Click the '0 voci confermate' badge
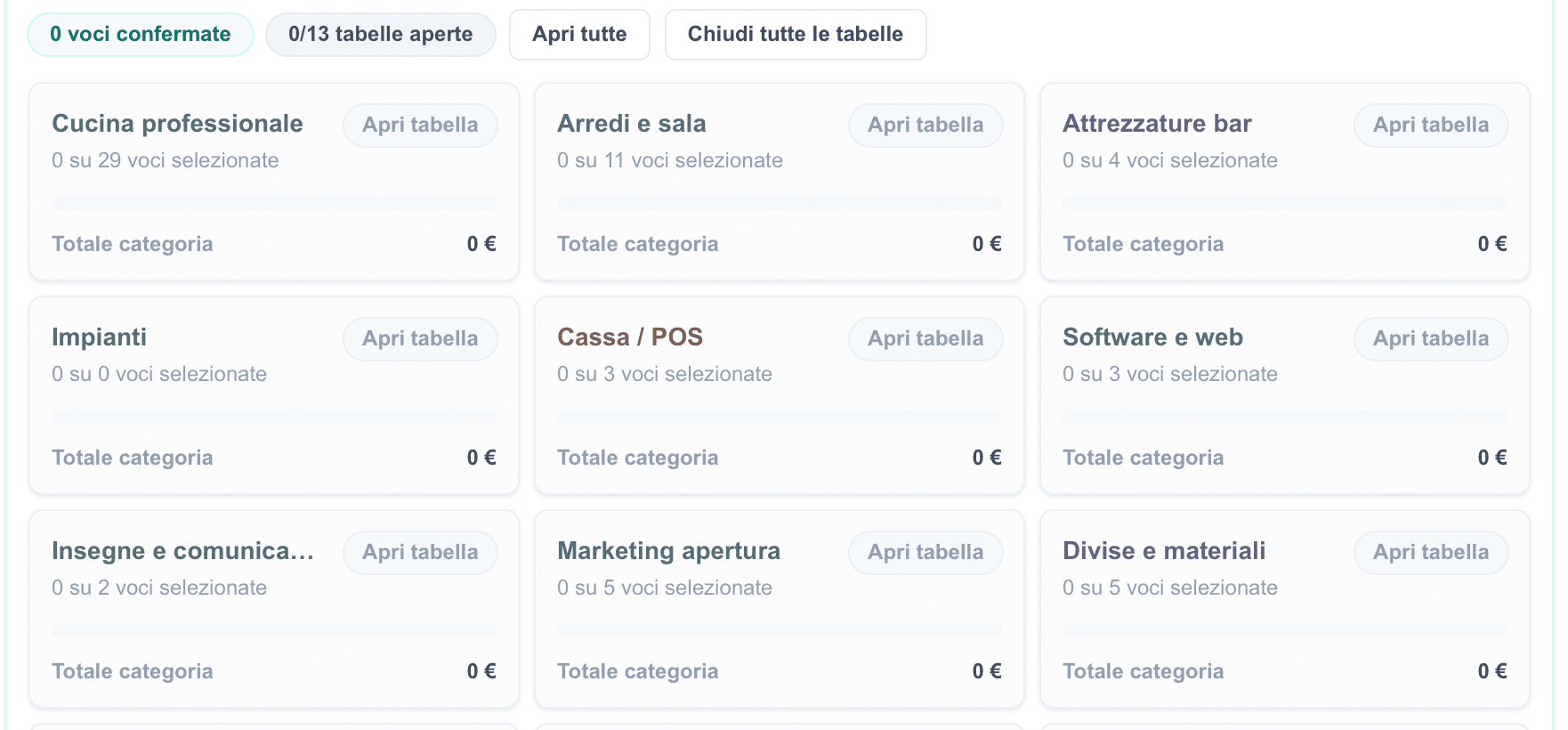 click(141, 35)
